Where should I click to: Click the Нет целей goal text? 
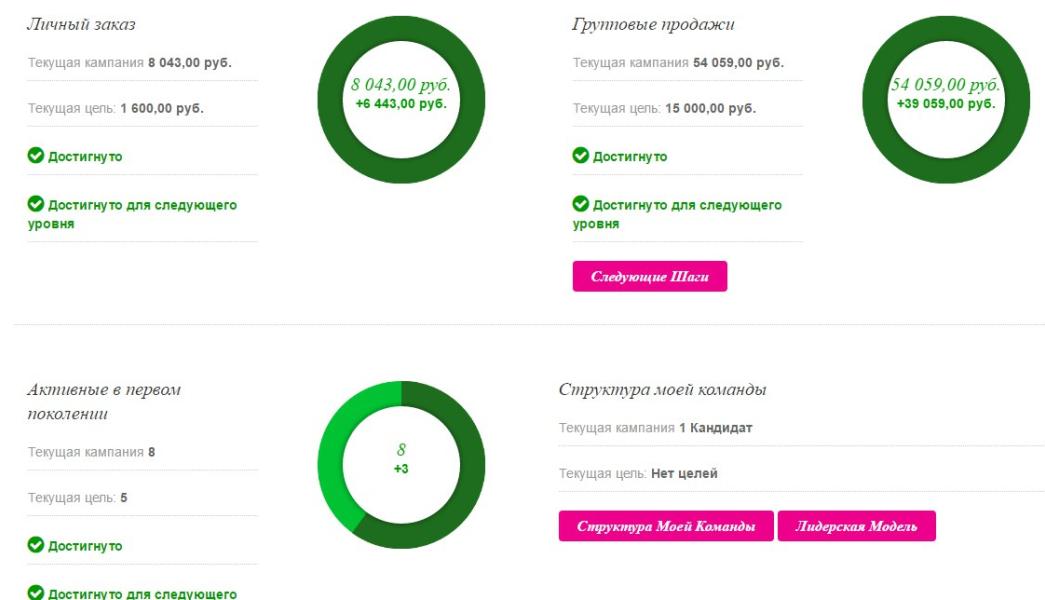point(684,474)
